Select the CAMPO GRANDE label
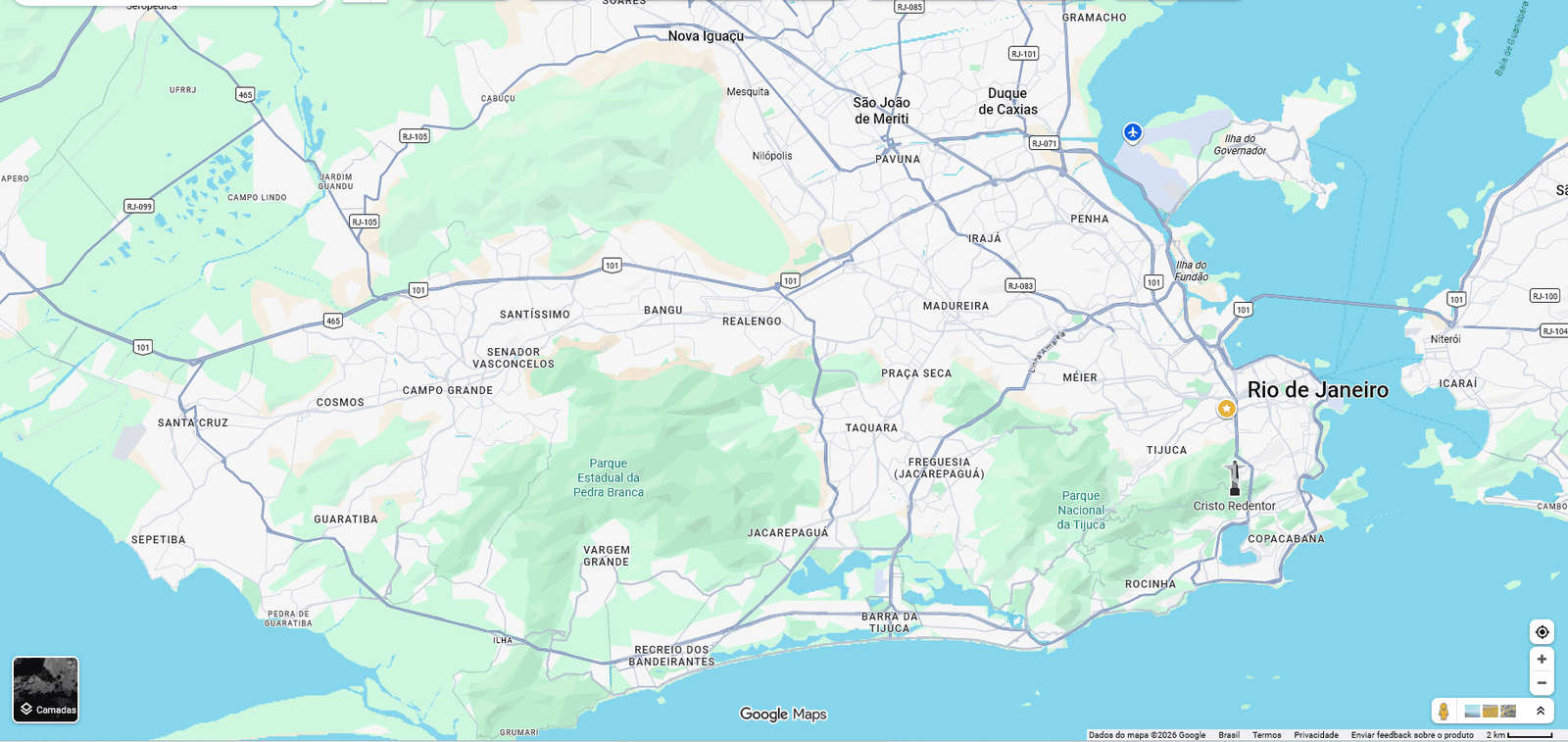Image resolution: width=1568 pixels, height=742 pixels. point(448,390)
